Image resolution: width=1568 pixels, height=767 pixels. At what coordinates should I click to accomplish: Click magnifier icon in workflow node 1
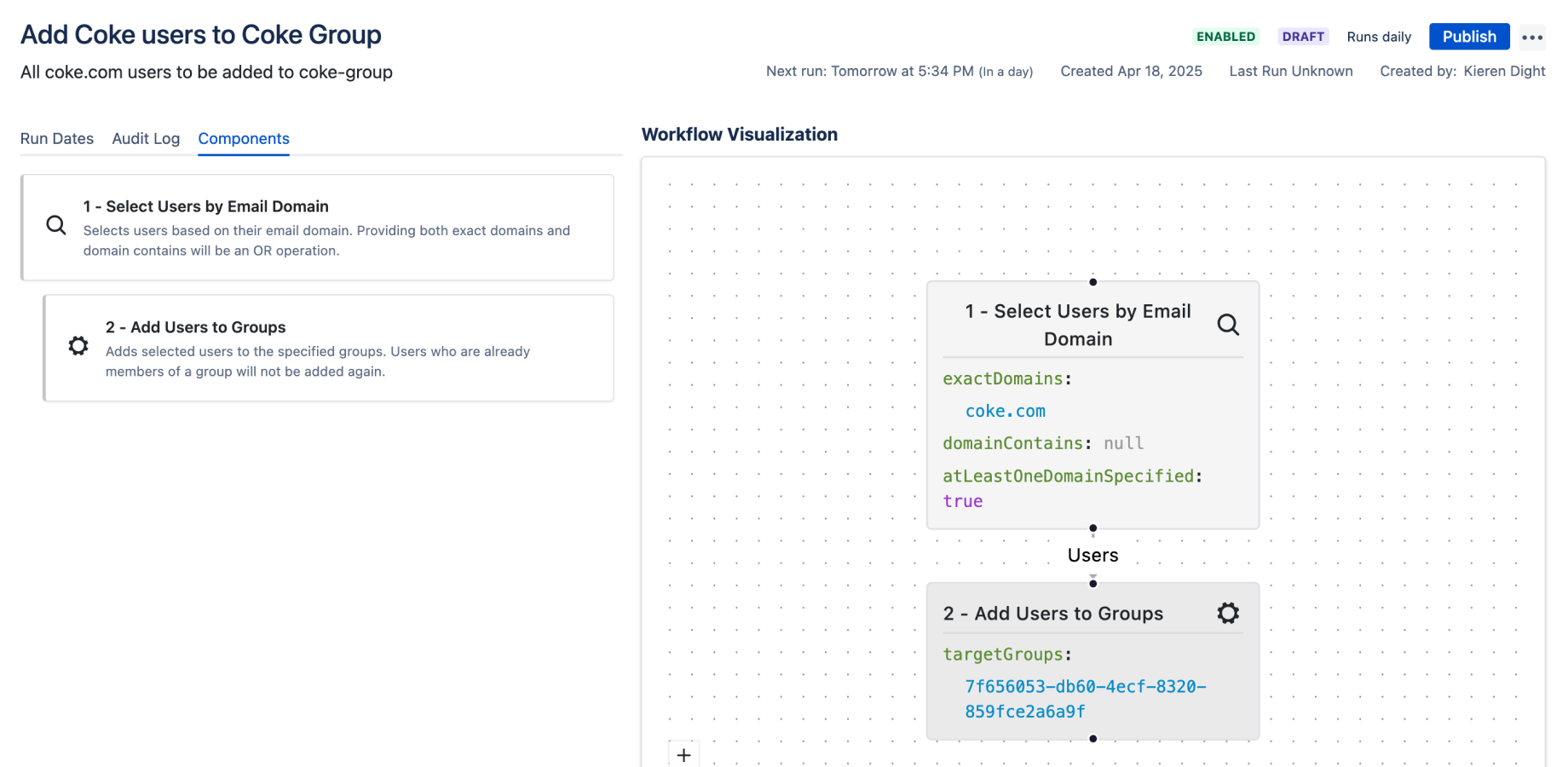click(x=1228, y=325)
